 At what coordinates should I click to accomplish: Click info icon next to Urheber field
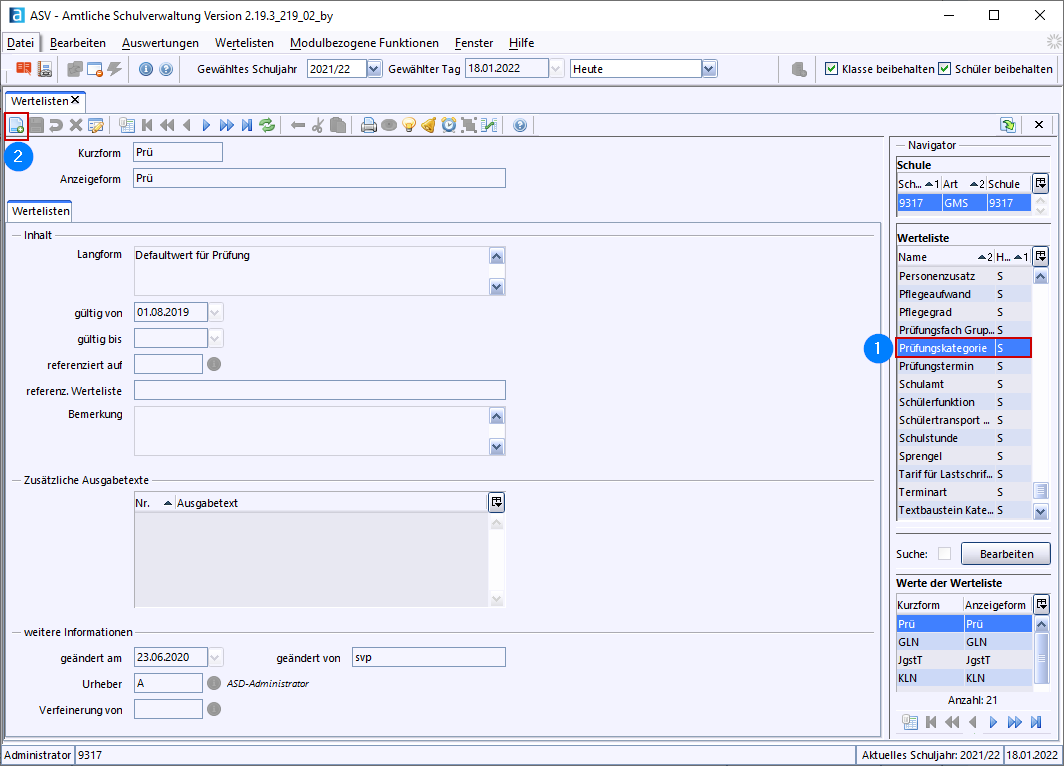214,683
